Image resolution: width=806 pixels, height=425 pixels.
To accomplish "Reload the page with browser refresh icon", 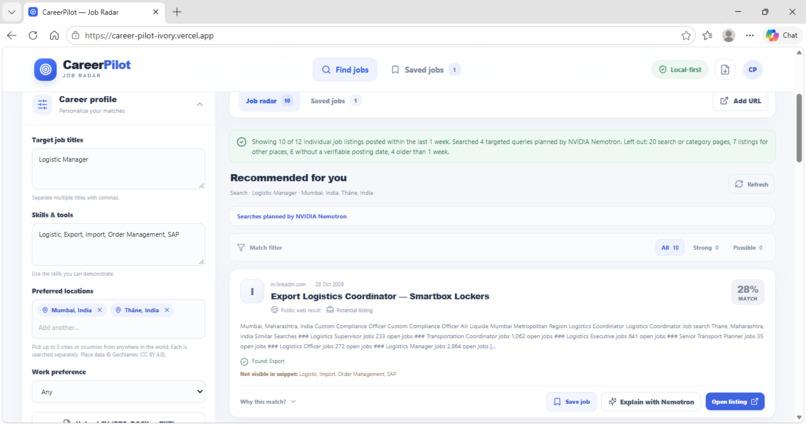I will tap(33, 35).
